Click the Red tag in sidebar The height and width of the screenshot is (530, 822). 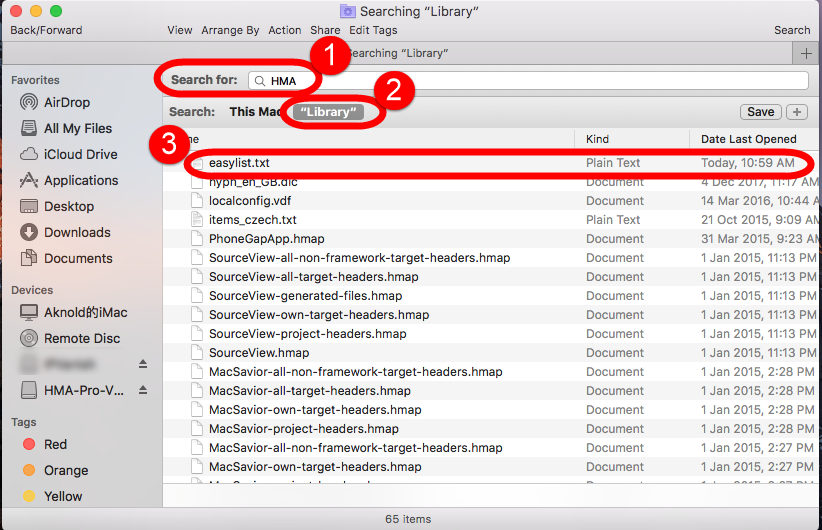pyautogui.click(x=55, y=444)
